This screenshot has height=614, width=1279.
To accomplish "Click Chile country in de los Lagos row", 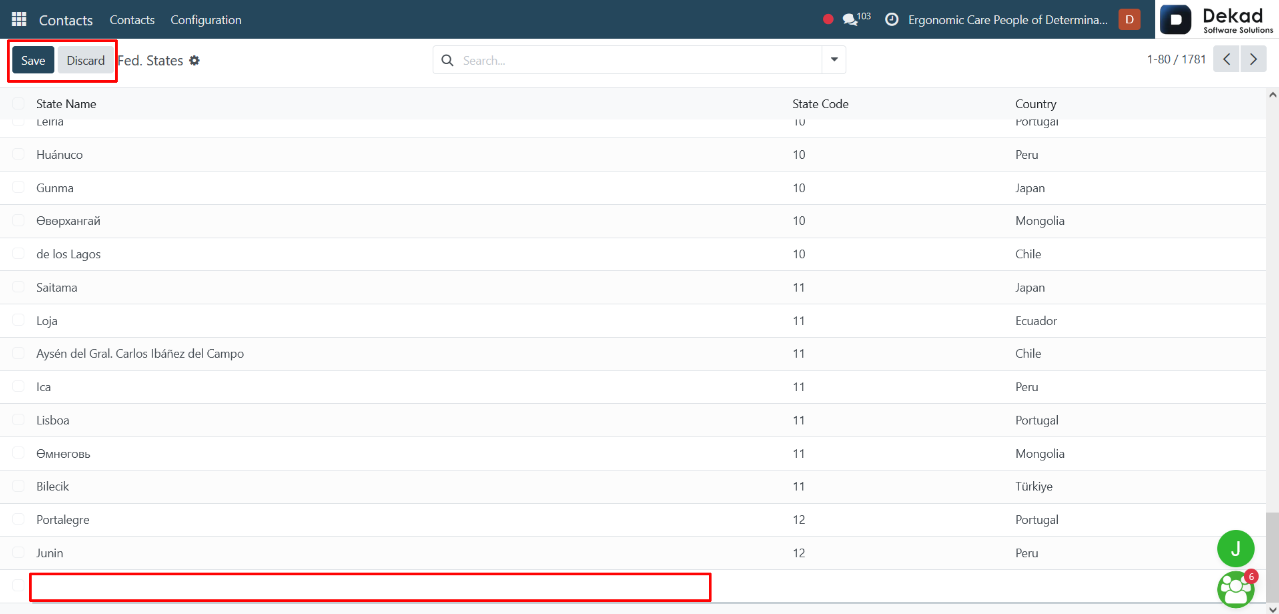I will [1028, 254].
